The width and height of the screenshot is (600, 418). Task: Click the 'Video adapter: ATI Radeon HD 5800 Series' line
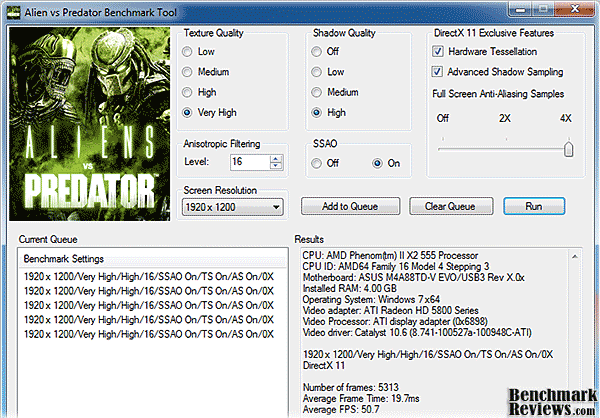coord(390,310)
